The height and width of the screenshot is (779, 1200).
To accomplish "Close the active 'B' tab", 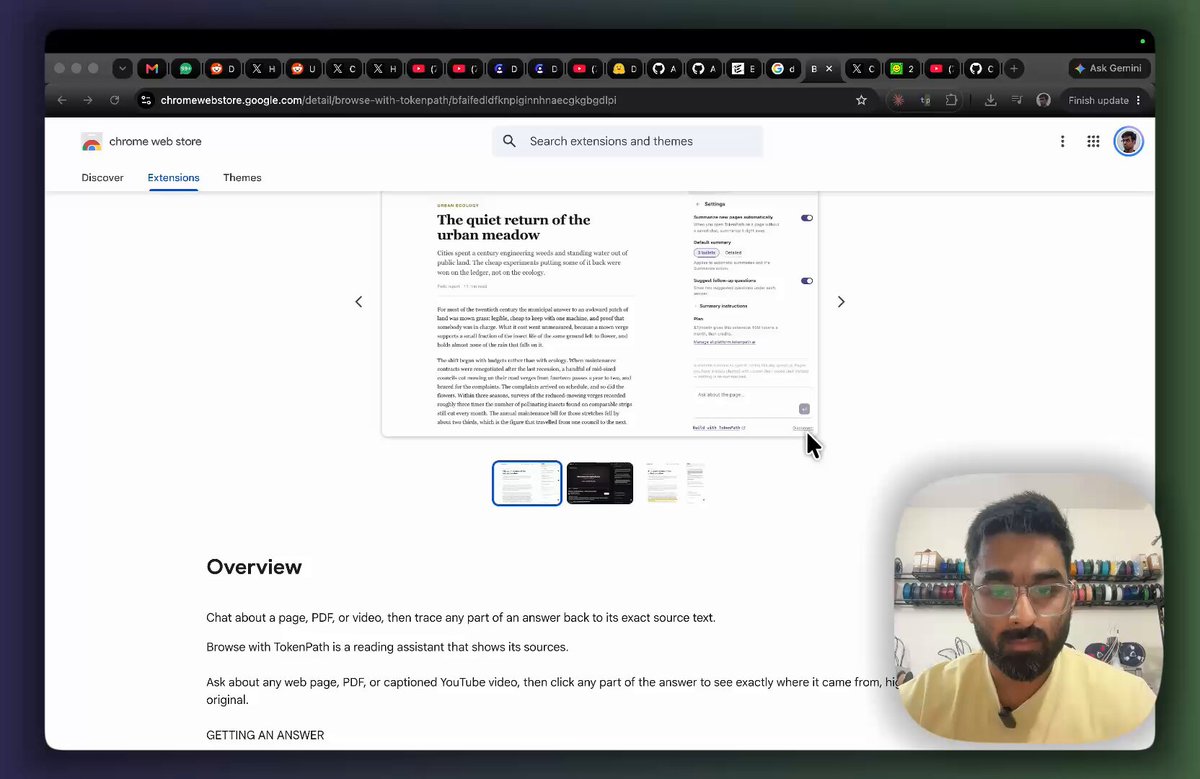I will (x=828, y=69).
